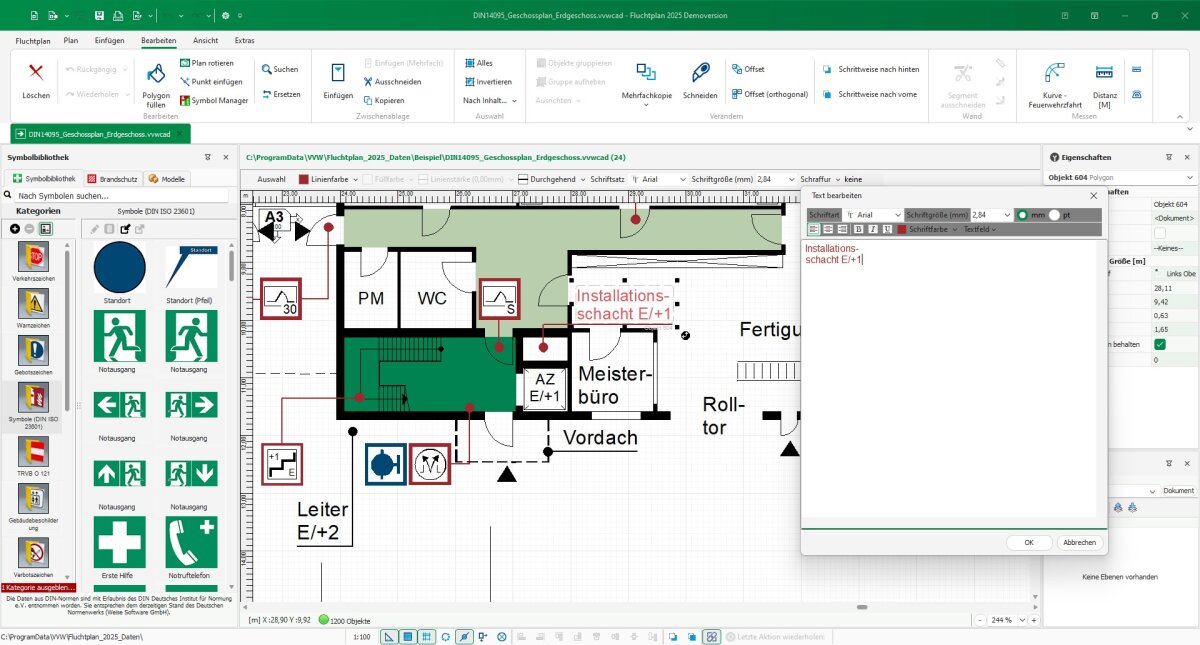Apply bold formatting in the text editor

point(859,229)
